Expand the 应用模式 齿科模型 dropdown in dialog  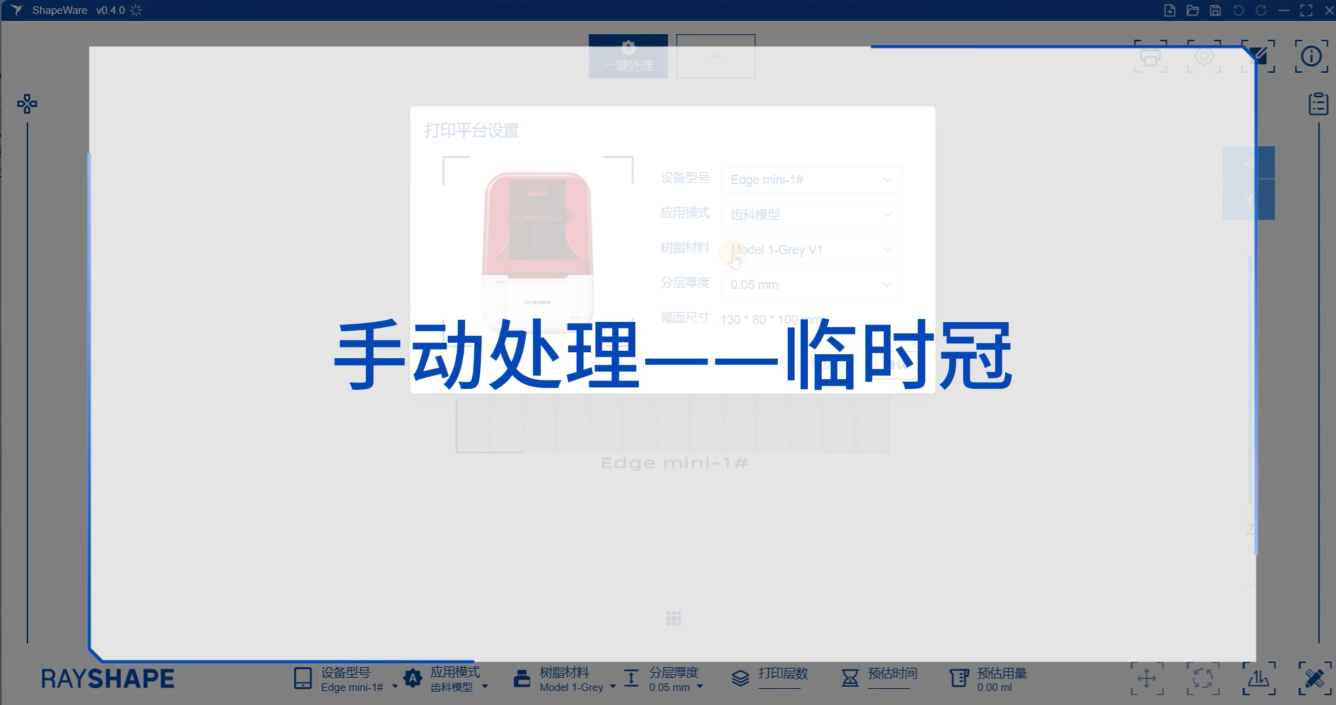click(x=810, y=215)
